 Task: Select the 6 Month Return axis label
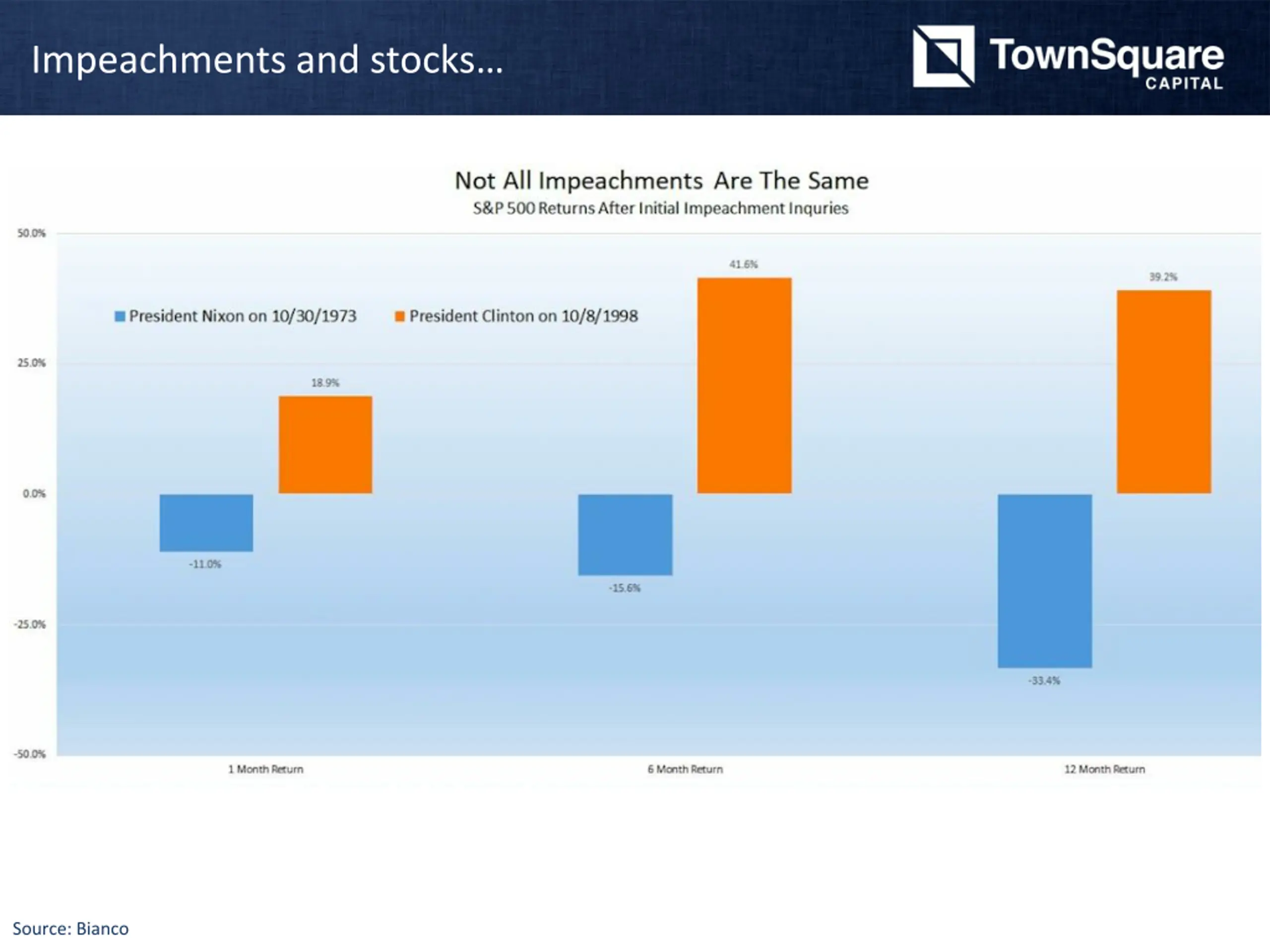[x=685, y=769]
